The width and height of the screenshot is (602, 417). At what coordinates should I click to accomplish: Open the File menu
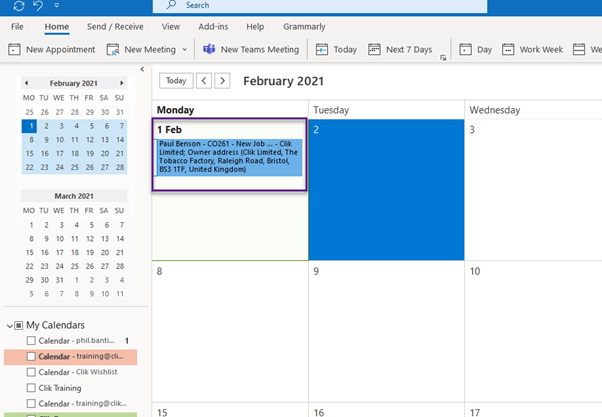coord(17,26)
